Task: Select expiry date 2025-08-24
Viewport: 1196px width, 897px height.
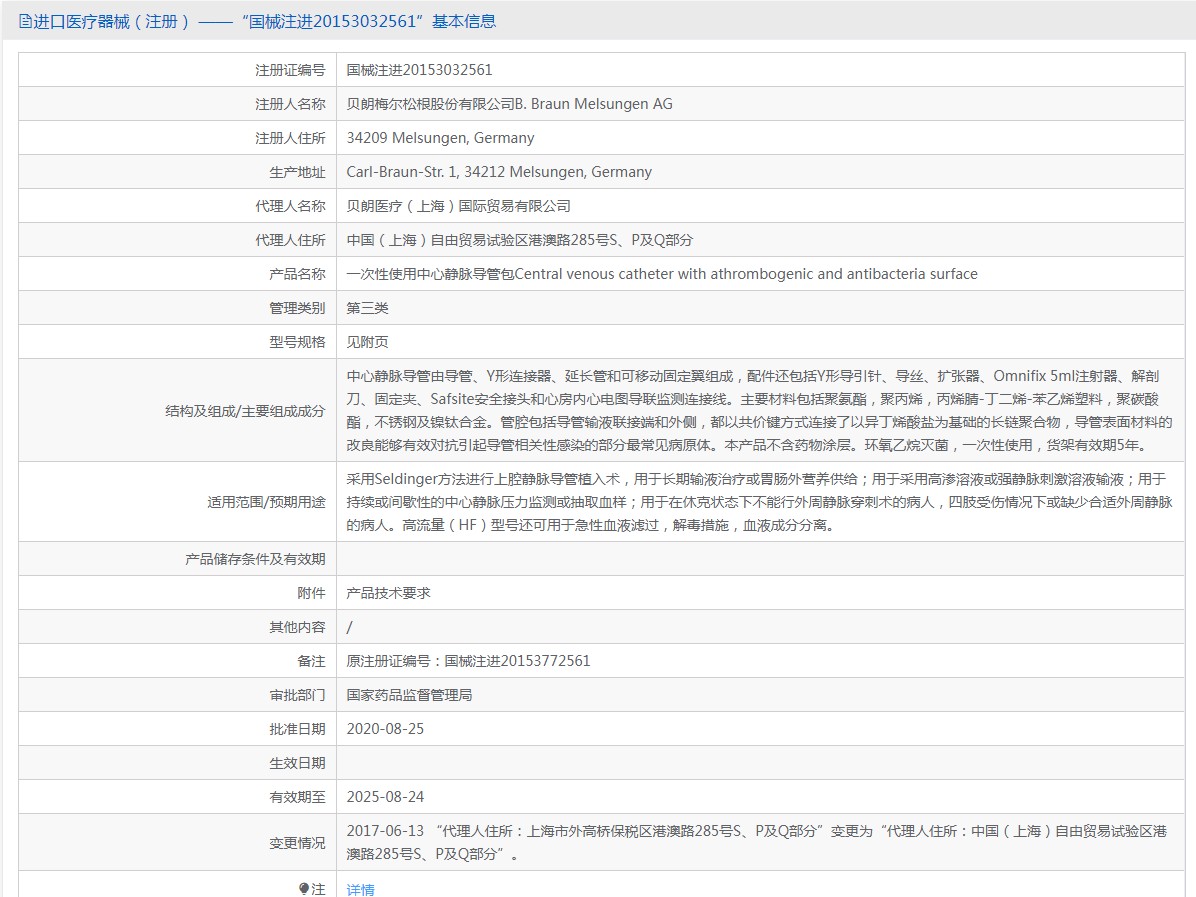Action: pyautogui.click(x=385, y=797)
